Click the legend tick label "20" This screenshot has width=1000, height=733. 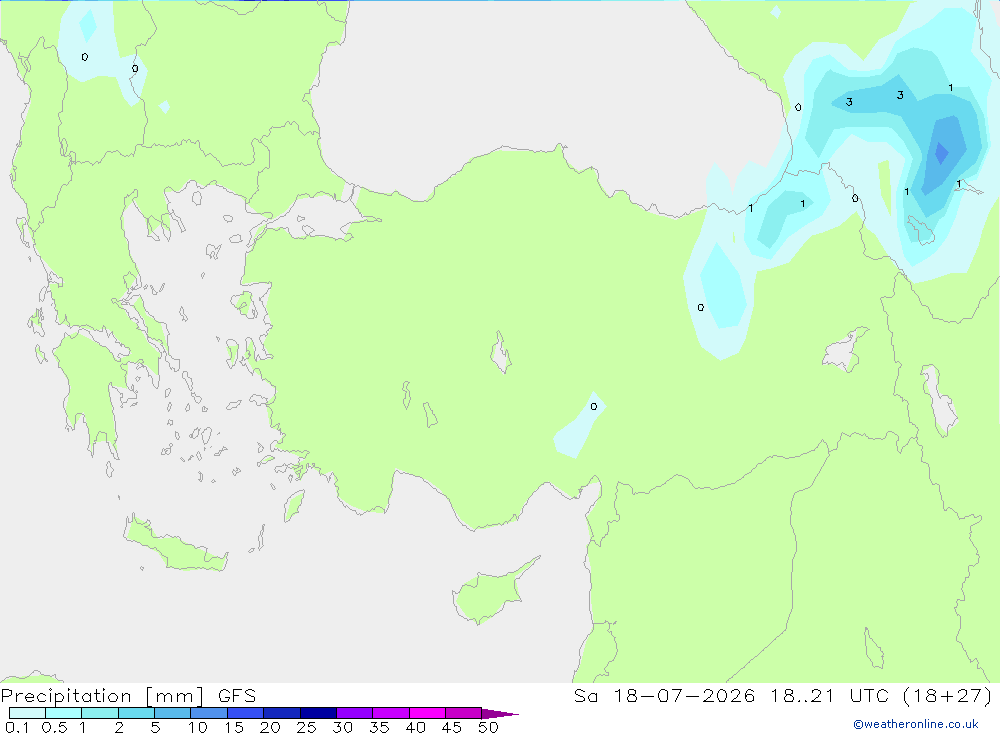click(x=270, y=727)
